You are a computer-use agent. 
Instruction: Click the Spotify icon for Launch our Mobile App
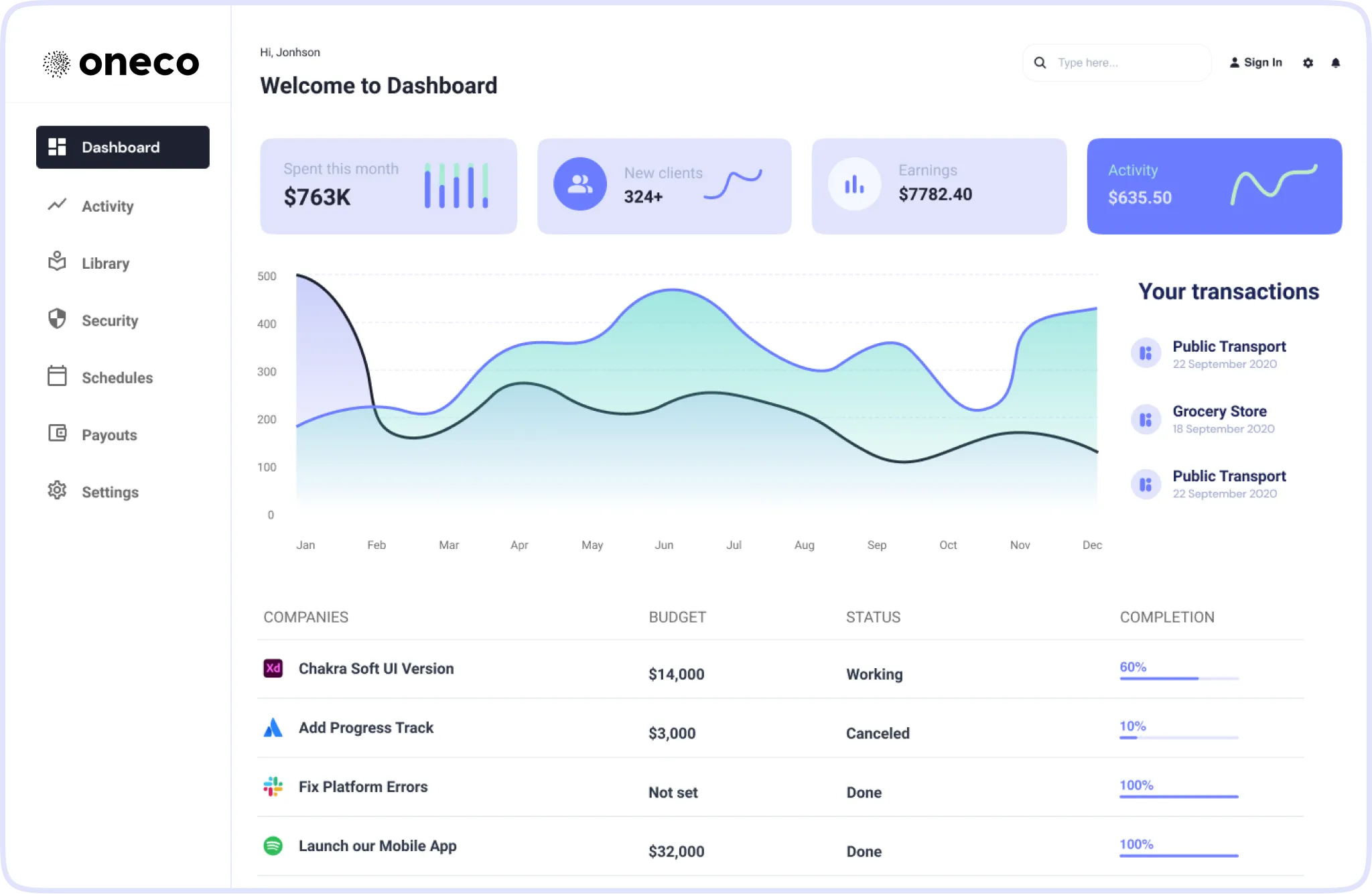[x=273, y=846]
